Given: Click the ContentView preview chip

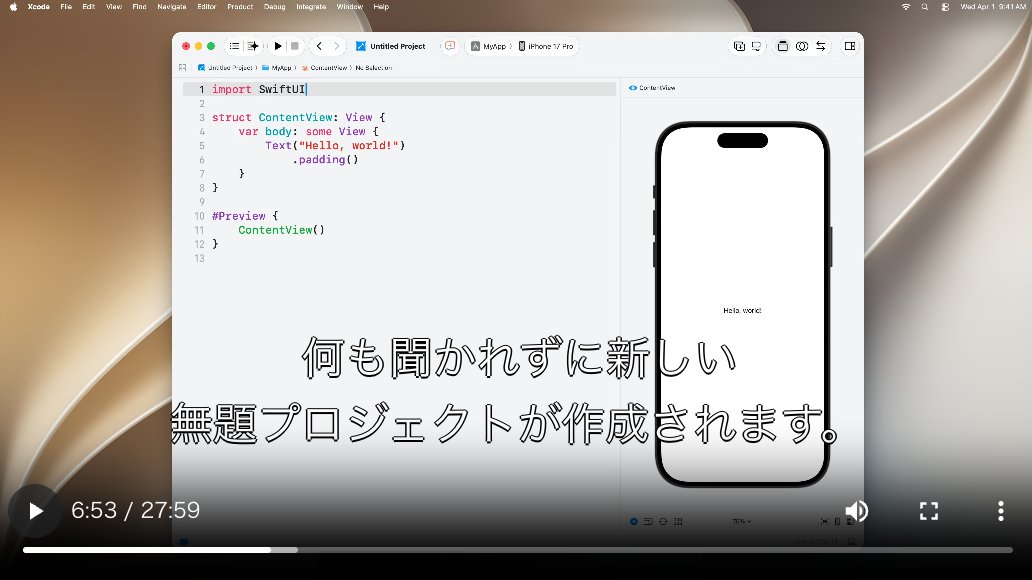Looking at the screenshot, I should tap(652, 88).
